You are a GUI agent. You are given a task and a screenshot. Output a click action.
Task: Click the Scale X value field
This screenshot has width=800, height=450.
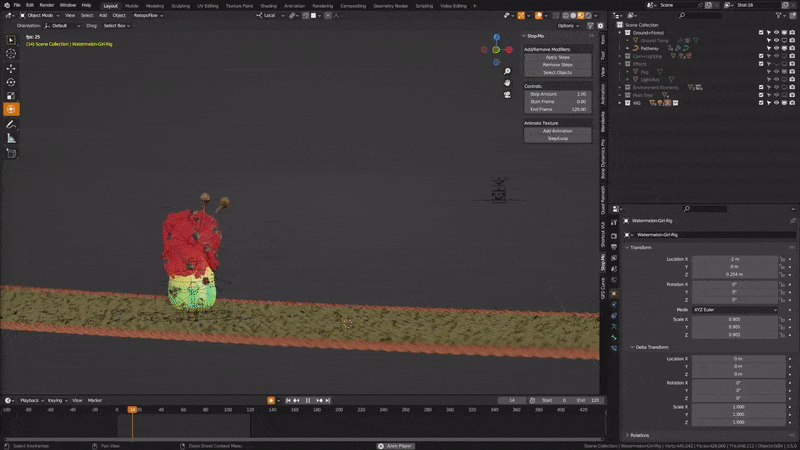click(735, 319)
